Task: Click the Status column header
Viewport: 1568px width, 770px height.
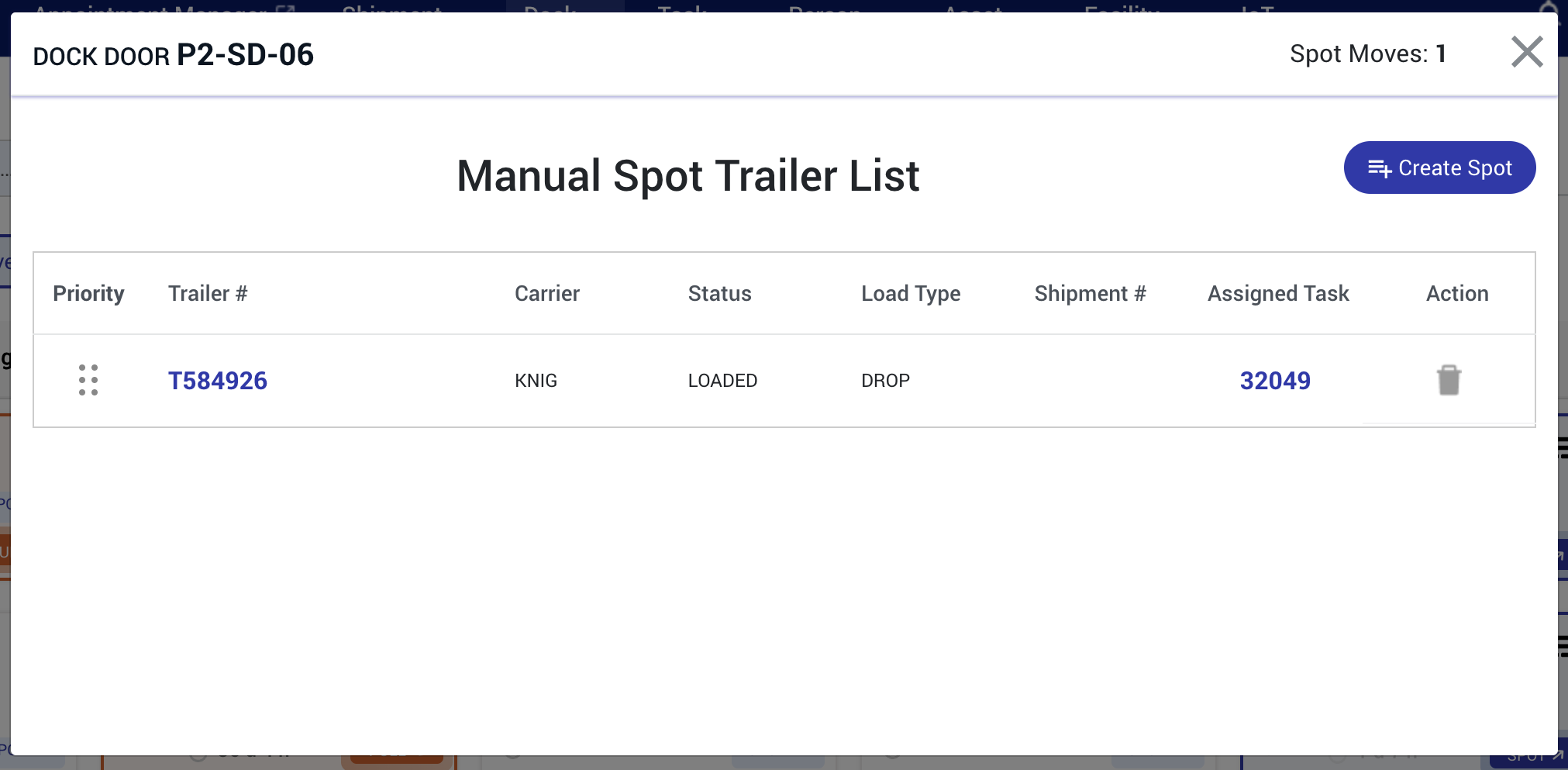Action: [x=720, y=293]
